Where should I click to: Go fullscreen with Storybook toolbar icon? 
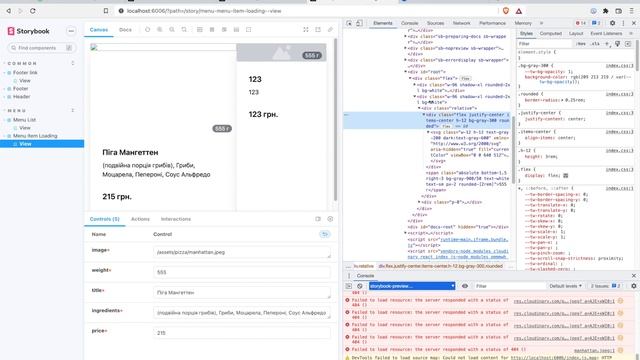pyautogui.click(x=306, y=29)
